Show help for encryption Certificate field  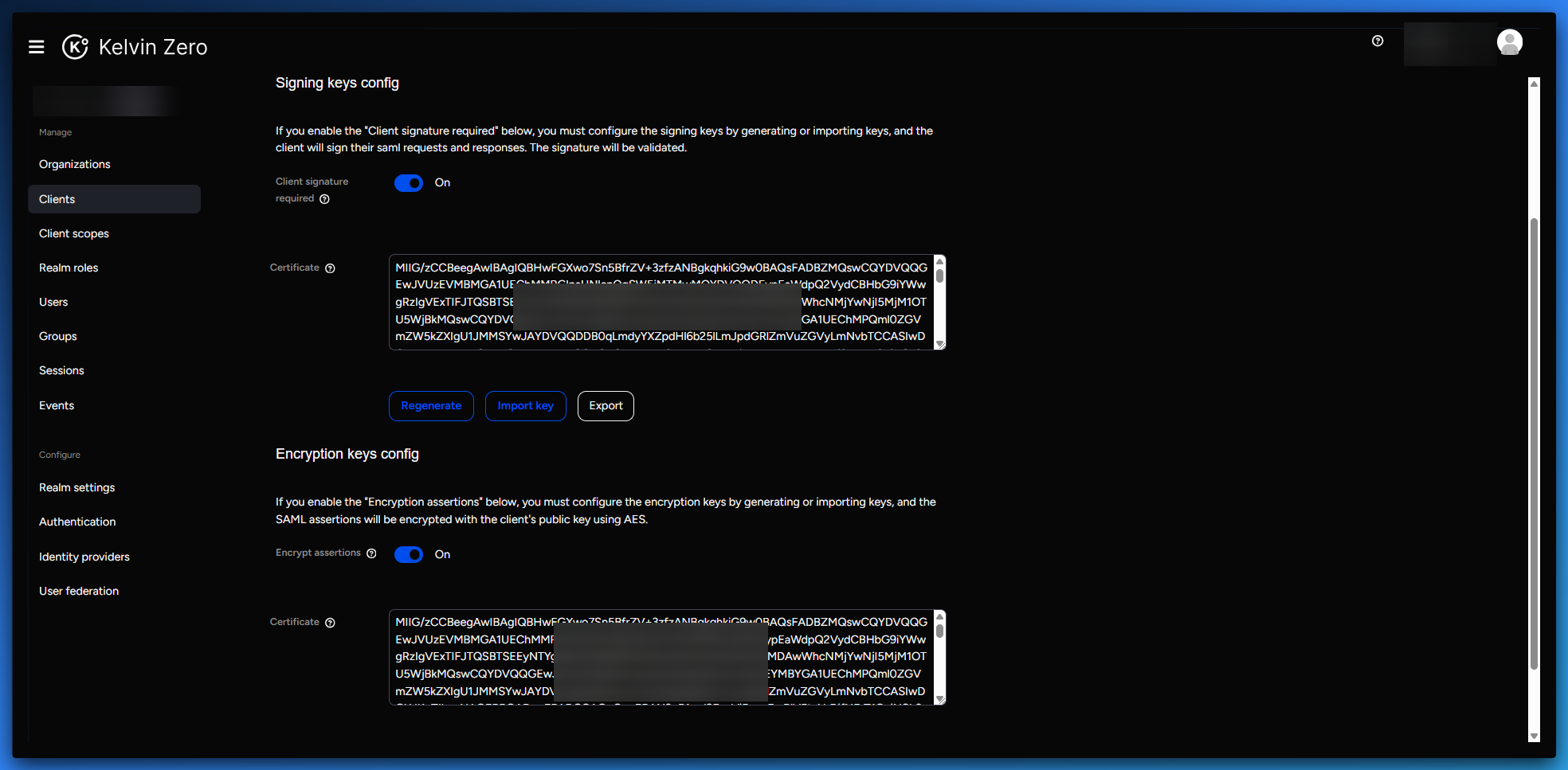pos(330,623)
